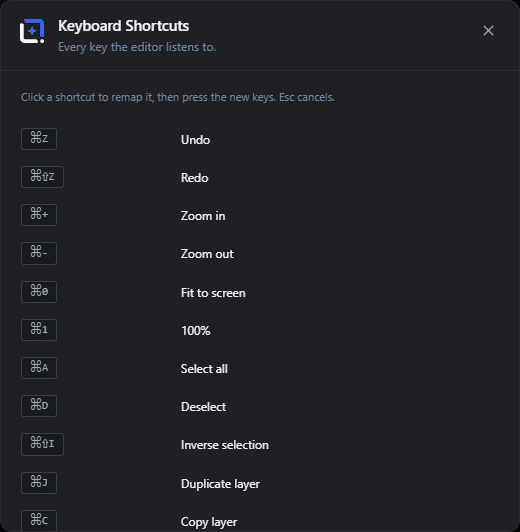Screen dimensions: 520x532
Task: Change the ⌘A Select all shortcut
Action: (39, 368)
